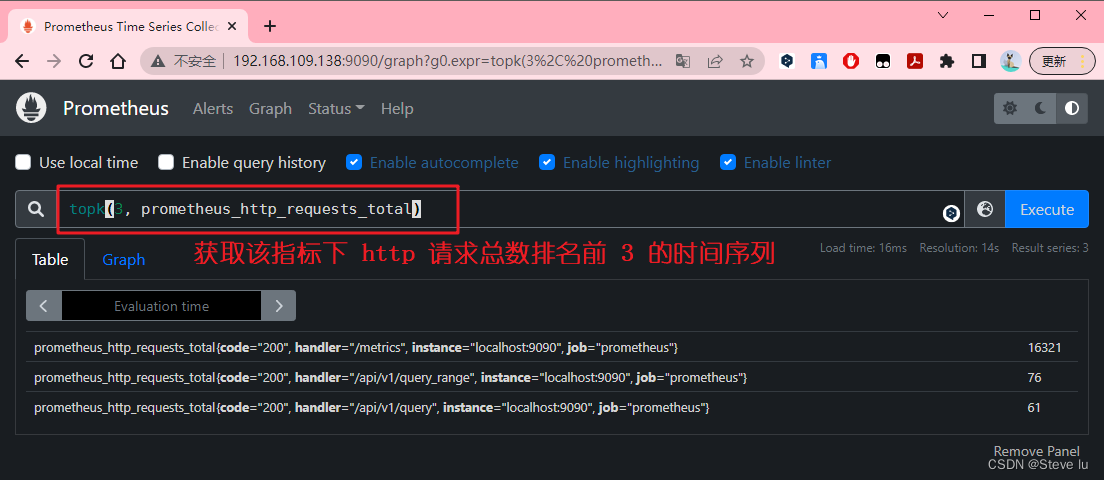The width and height of the screenshot is (1104, 480).
Task: Open the blue hexagon extension
Action: tap(787, 61)
